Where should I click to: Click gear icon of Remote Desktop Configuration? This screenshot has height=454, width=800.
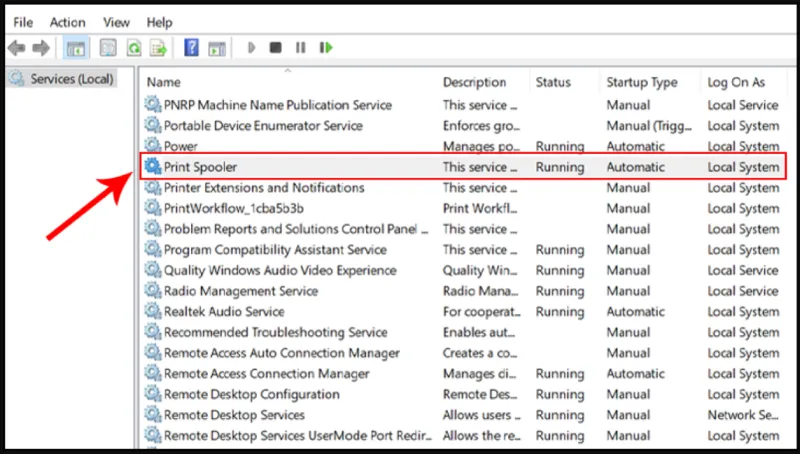pyautogui.click(x=153, y=393)
